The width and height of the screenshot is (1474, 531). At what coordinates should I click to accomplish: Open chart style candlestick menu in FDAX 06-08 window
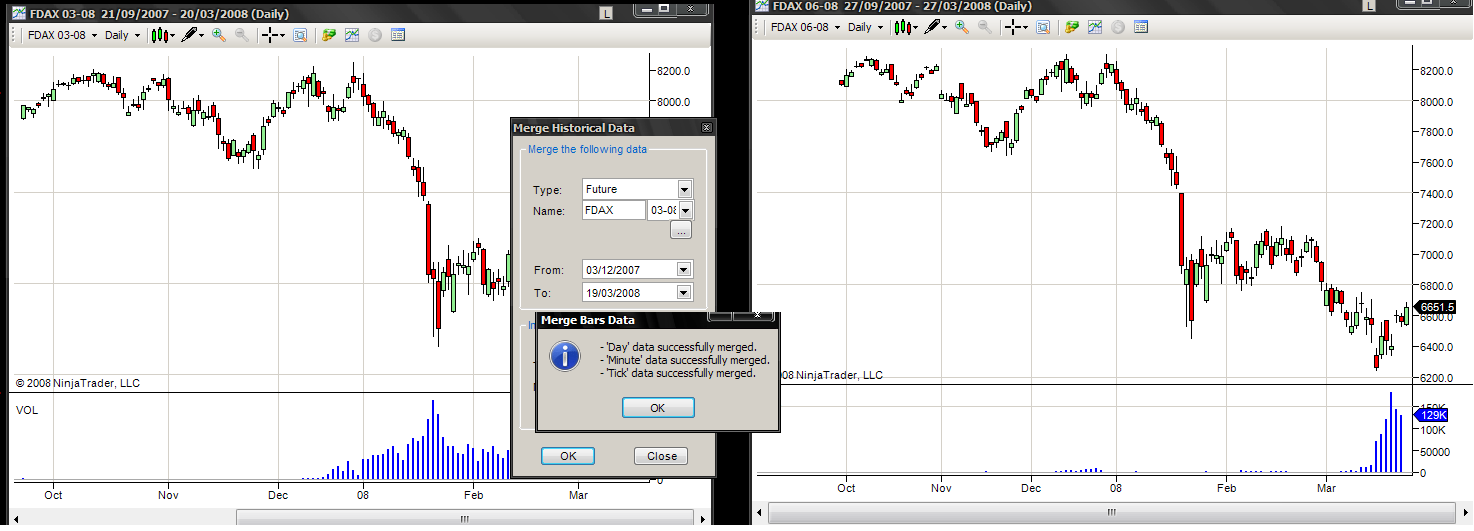click(904, 27)
